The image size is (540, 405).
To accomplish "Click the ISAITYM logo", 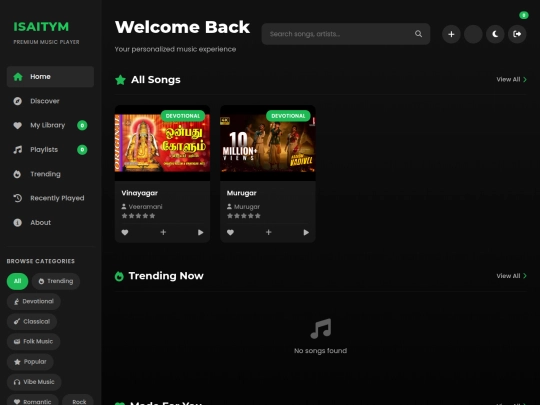I will (41, 27).
